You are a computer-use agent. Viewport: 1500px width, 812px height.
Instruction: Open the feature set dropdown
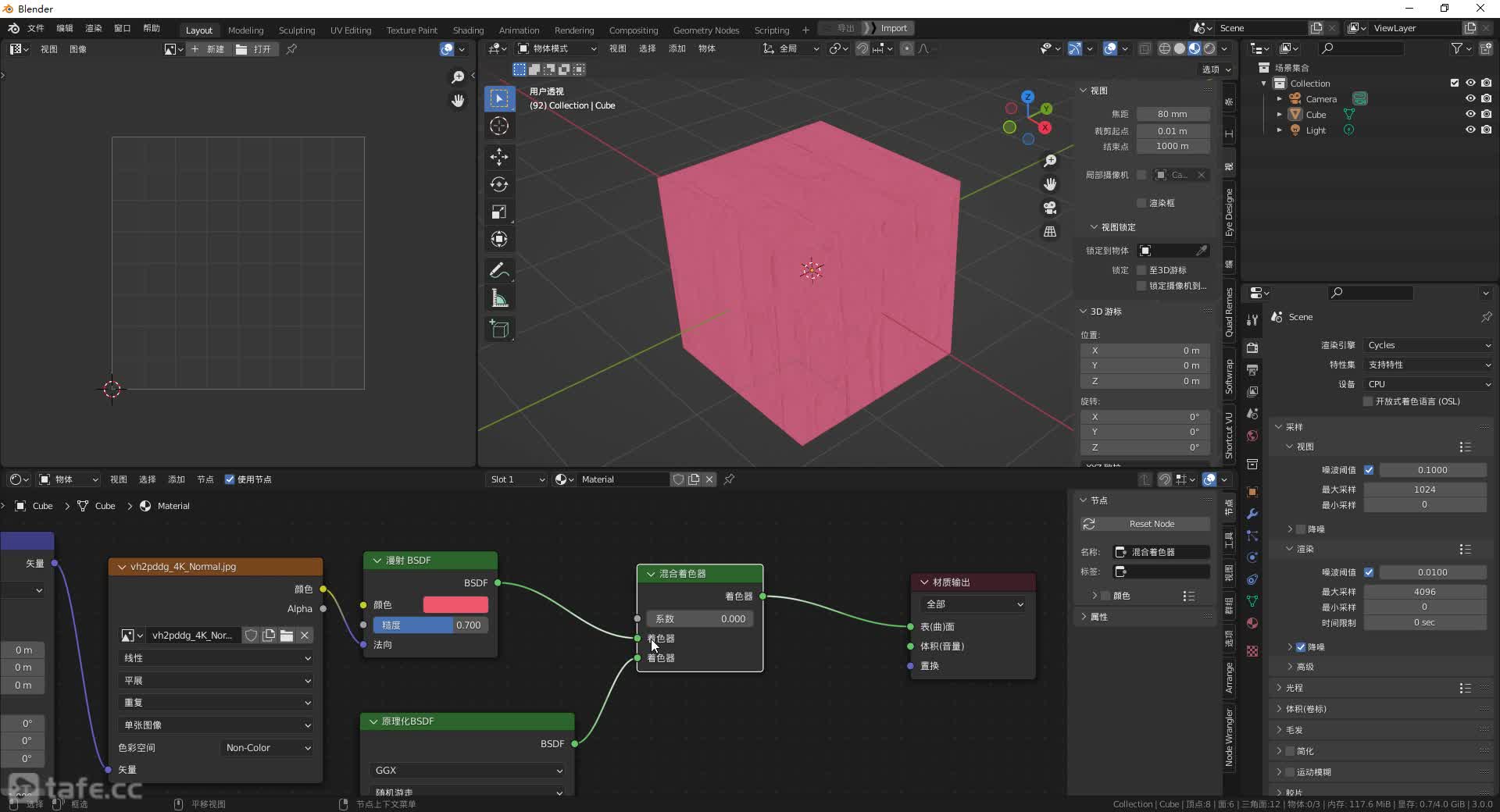[x=1428, y=365]
